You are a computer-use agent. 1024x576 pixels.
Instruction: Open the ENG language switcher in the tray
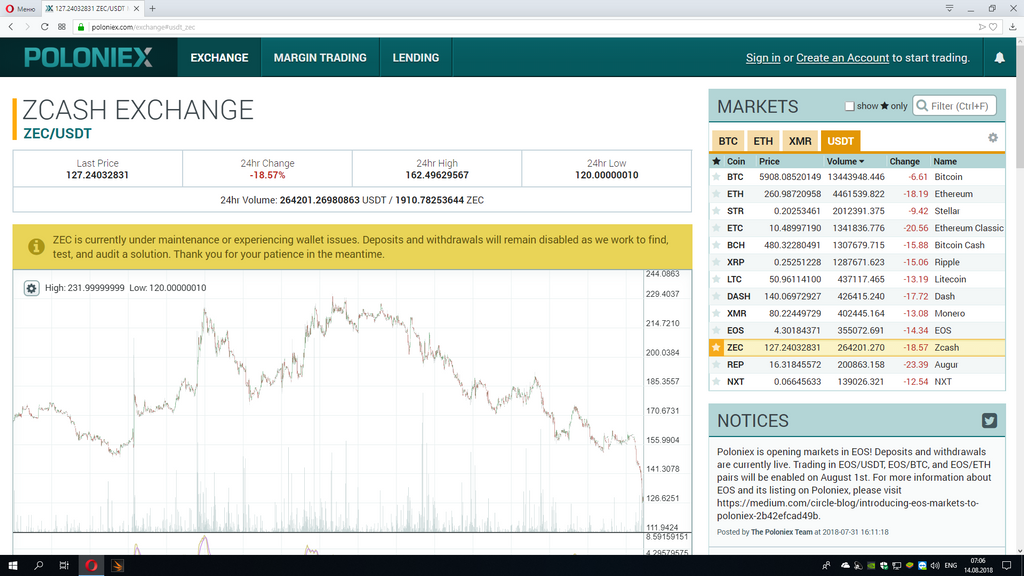click(951, 566)
